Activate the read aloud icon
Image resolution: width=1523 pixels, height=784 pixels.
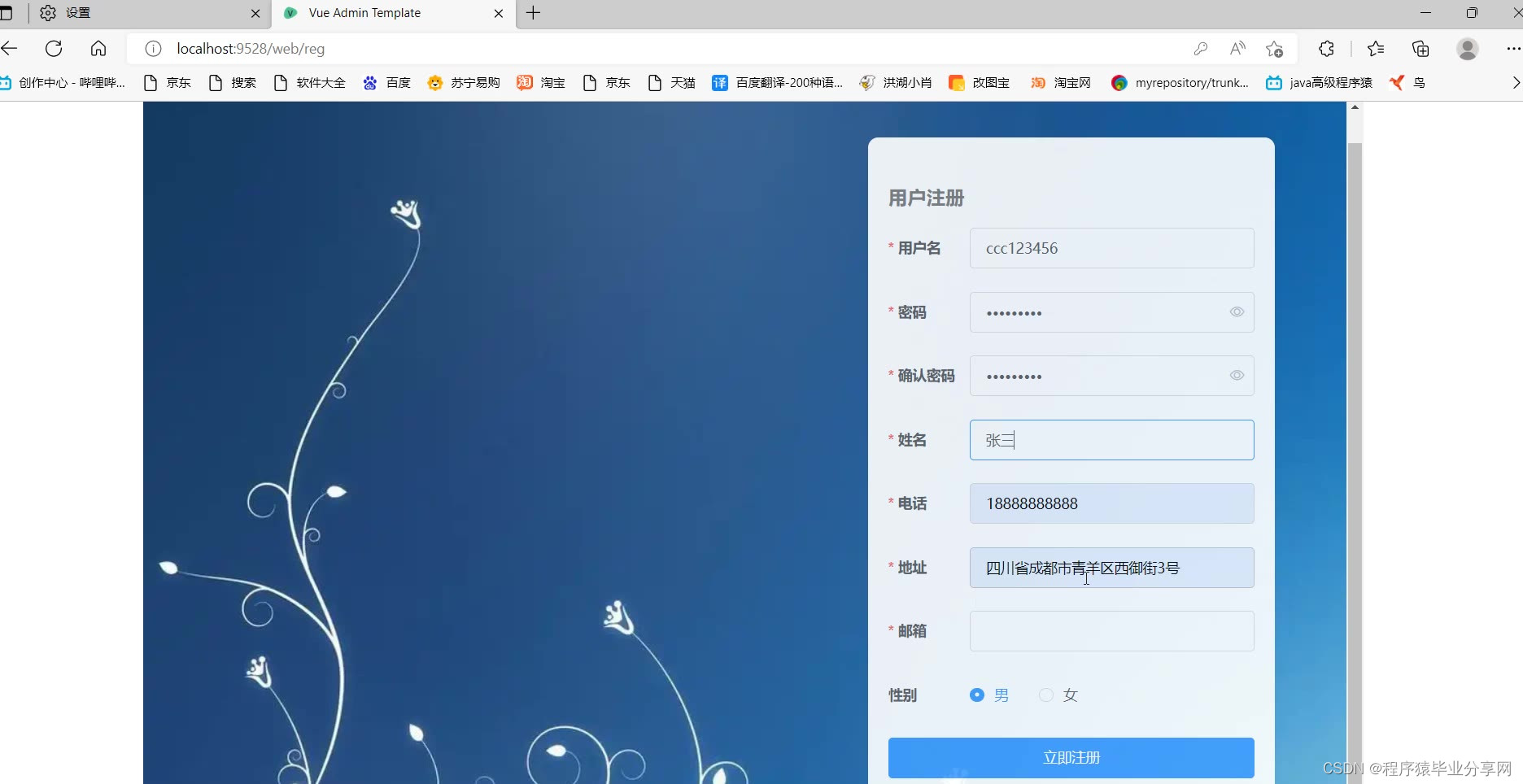pos(1237,49)
